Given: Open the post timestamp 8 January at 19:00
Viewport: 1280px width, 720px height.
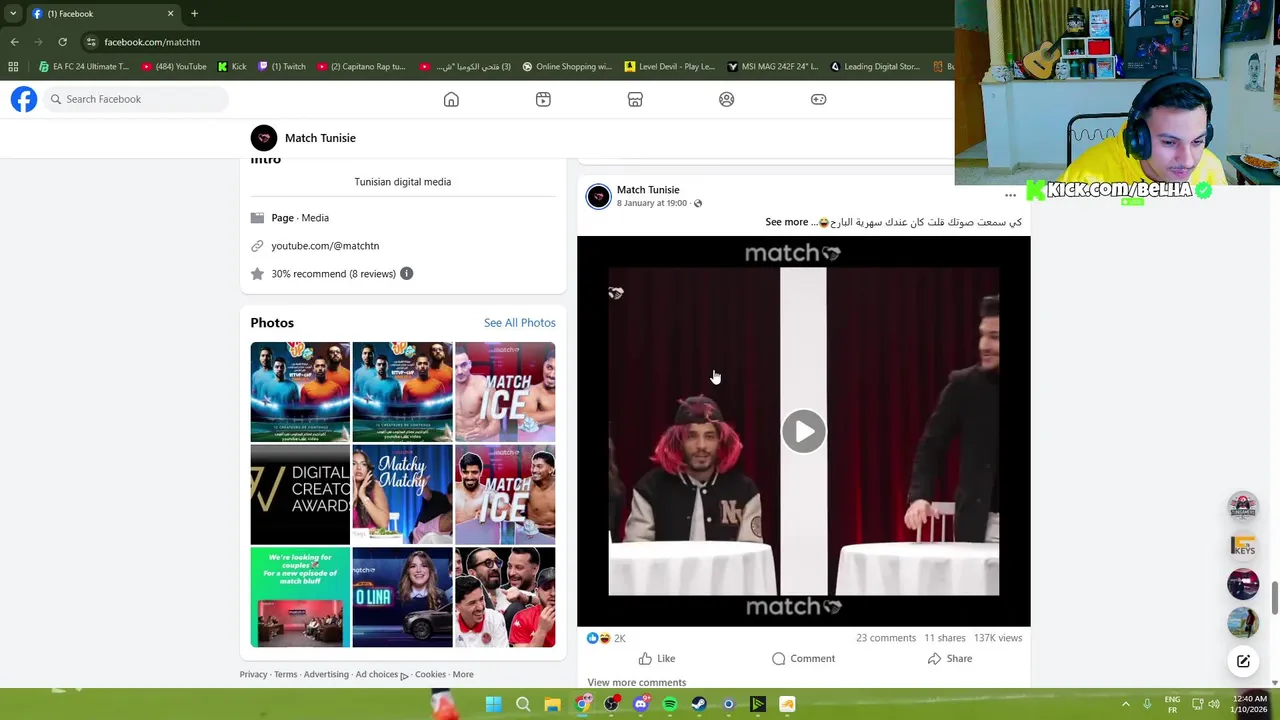Looking at the screenshot, I should click(652, 203).
